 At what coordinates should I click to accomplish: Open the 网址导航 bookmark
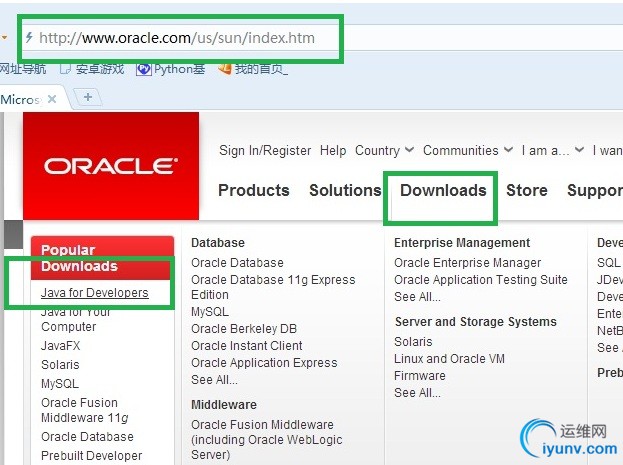pos(23,69)
